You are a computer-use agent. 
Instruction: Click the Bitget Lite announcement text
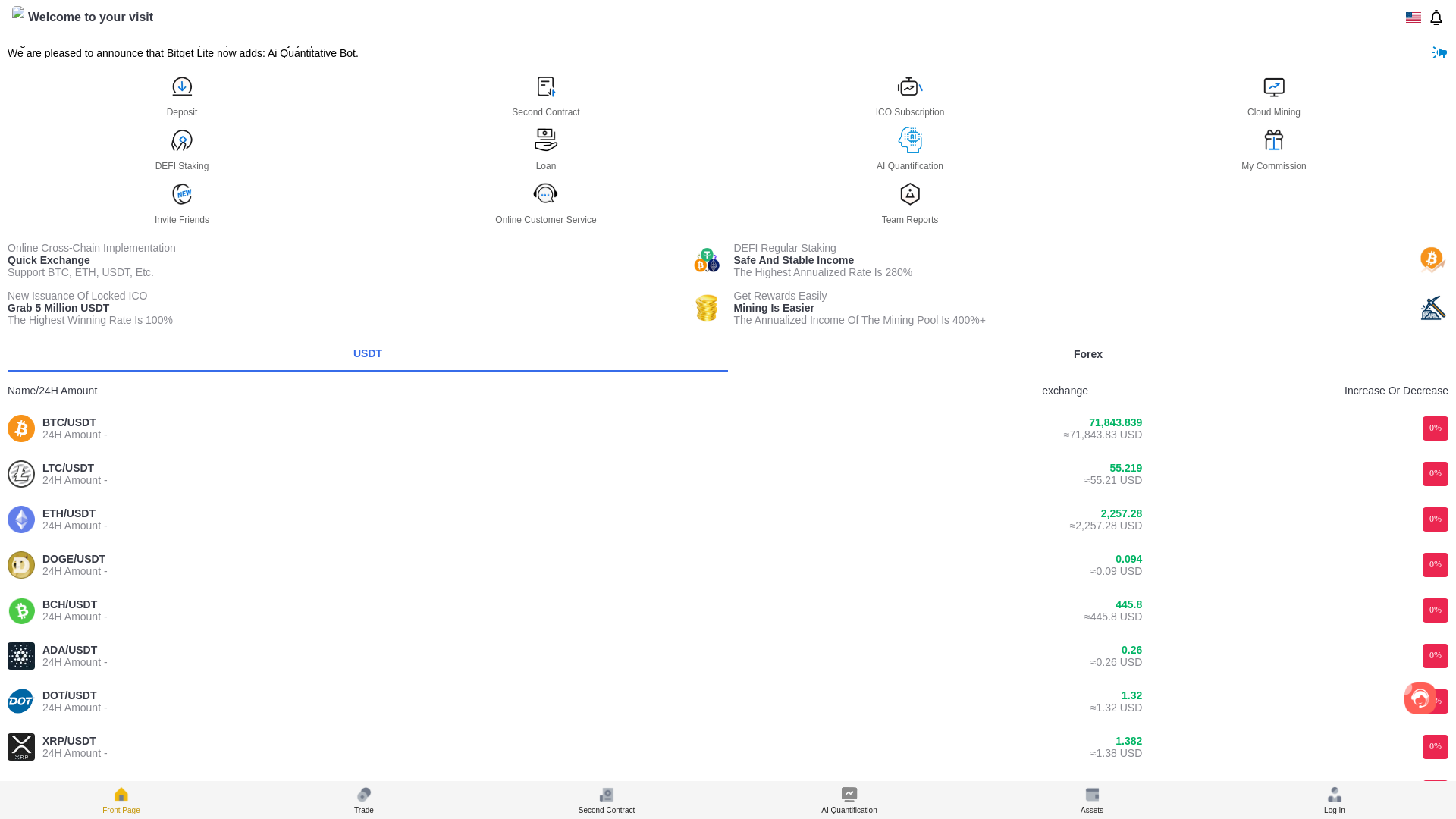(x=183, y=53)
